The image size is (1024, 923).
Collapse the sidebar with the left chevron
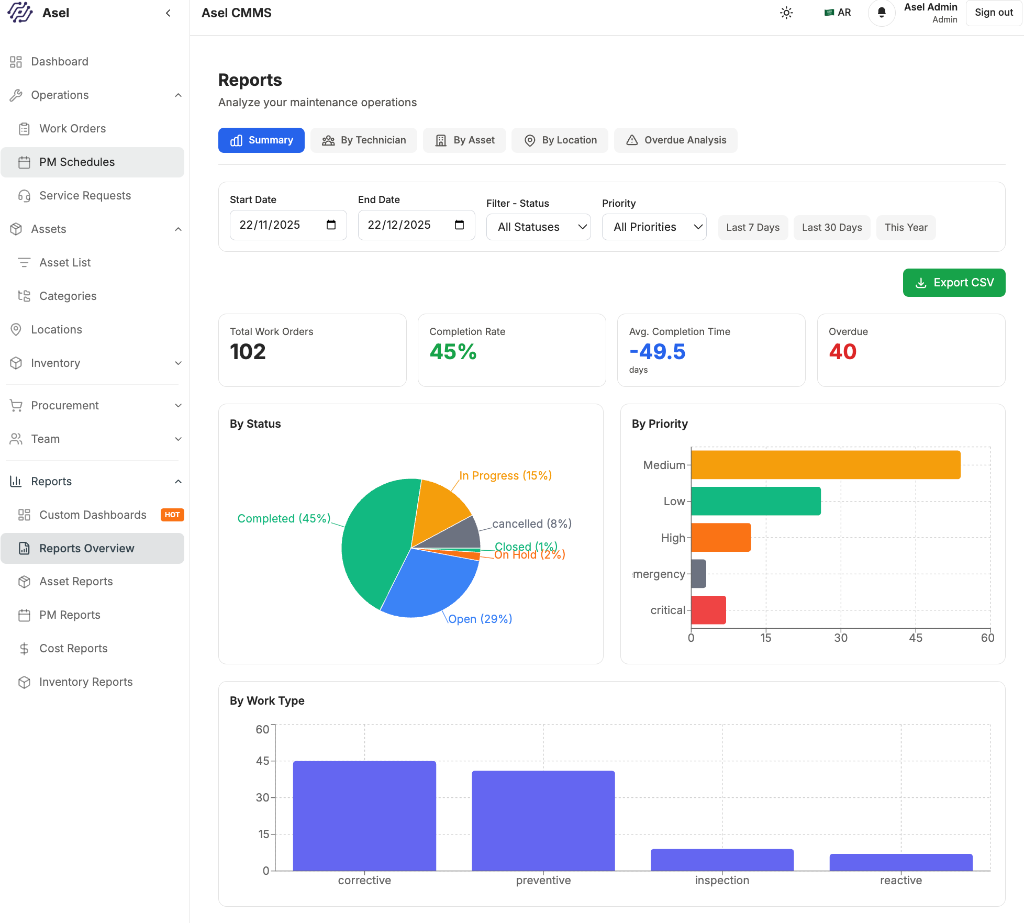tap(168, 13)
